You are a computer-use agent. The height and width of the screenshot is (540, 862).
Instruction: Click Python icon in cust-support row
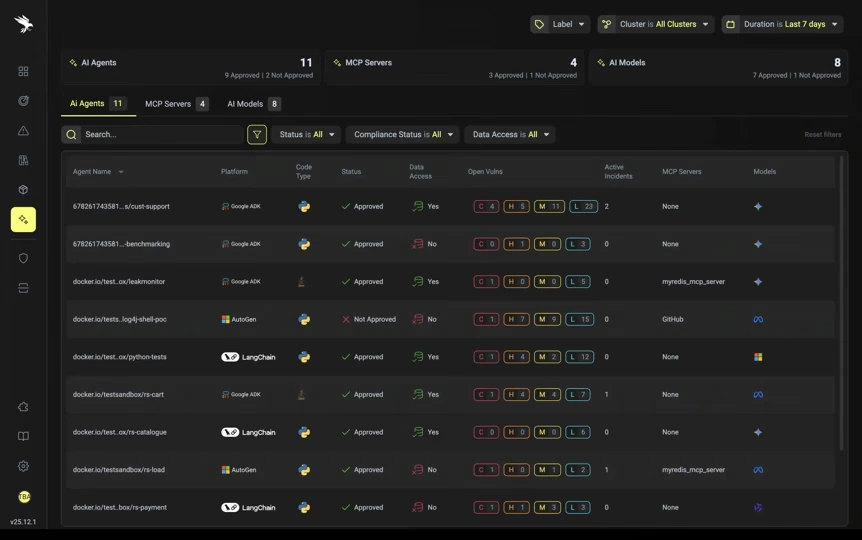[x=304, y=207]
